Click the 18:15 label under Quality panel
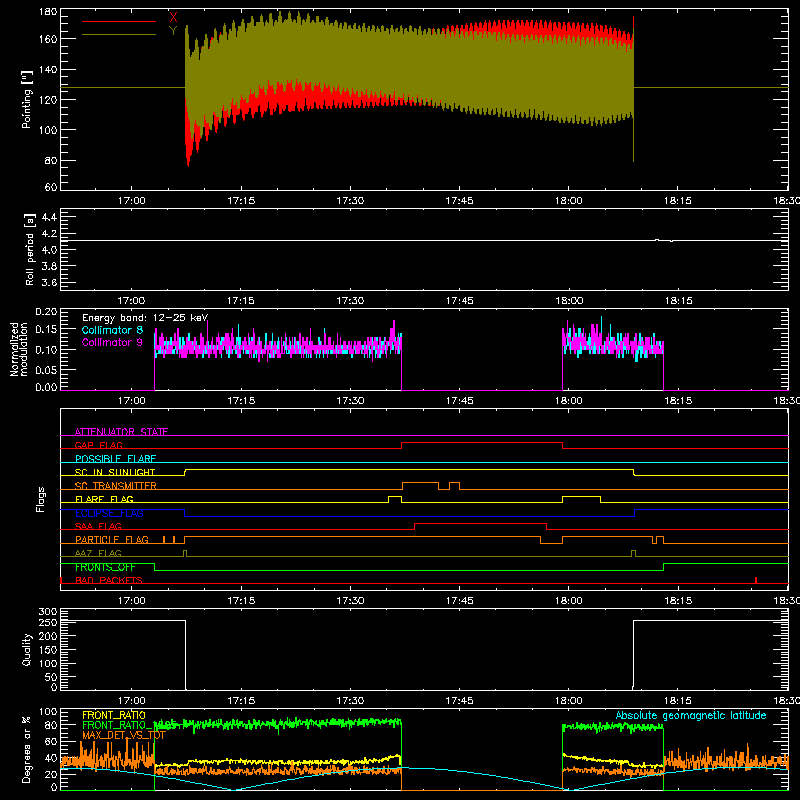Viewport: 800px width, 800px height. pos(678,701)
